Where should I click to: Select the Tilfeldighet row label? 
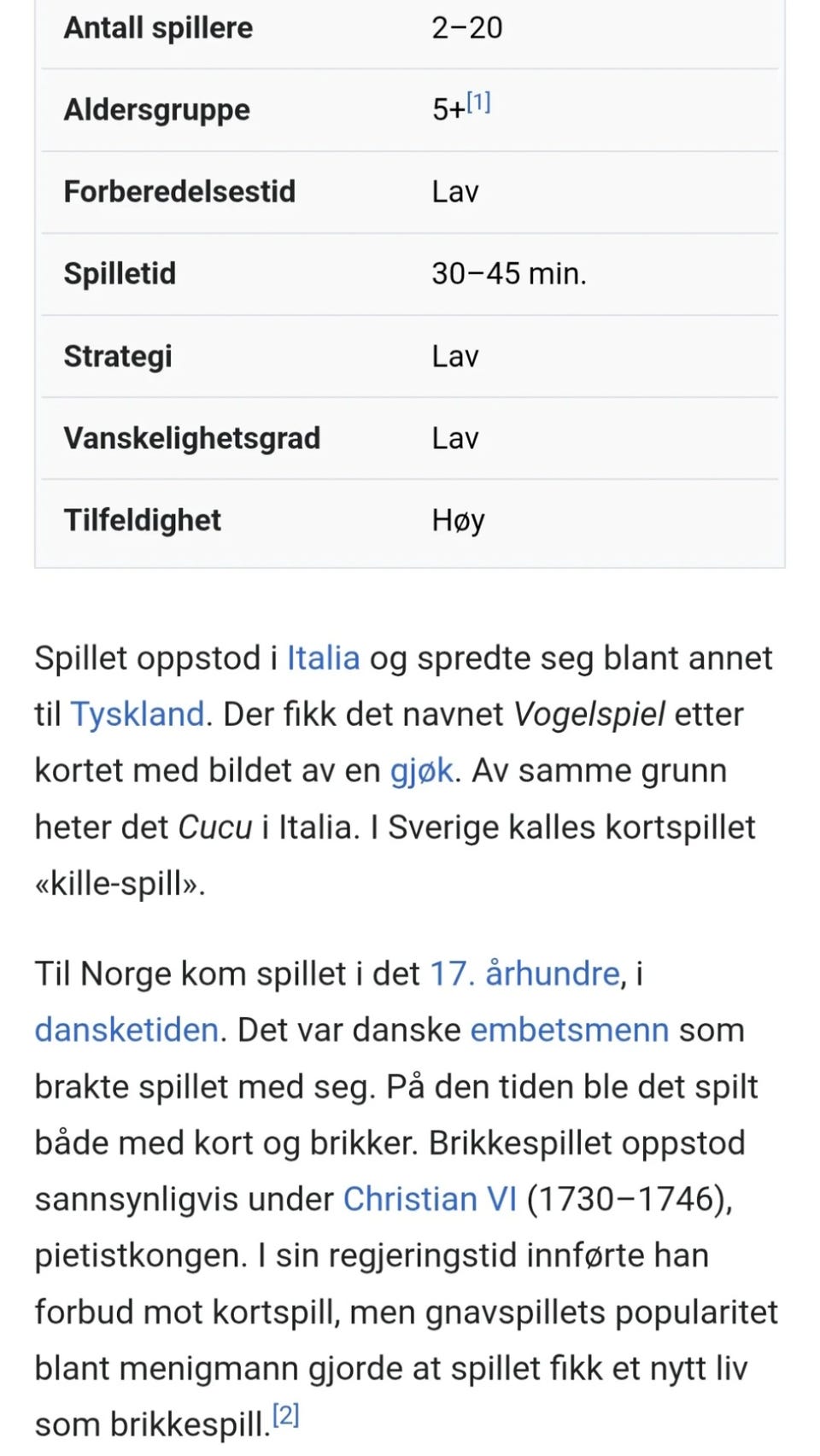[143, 520]
